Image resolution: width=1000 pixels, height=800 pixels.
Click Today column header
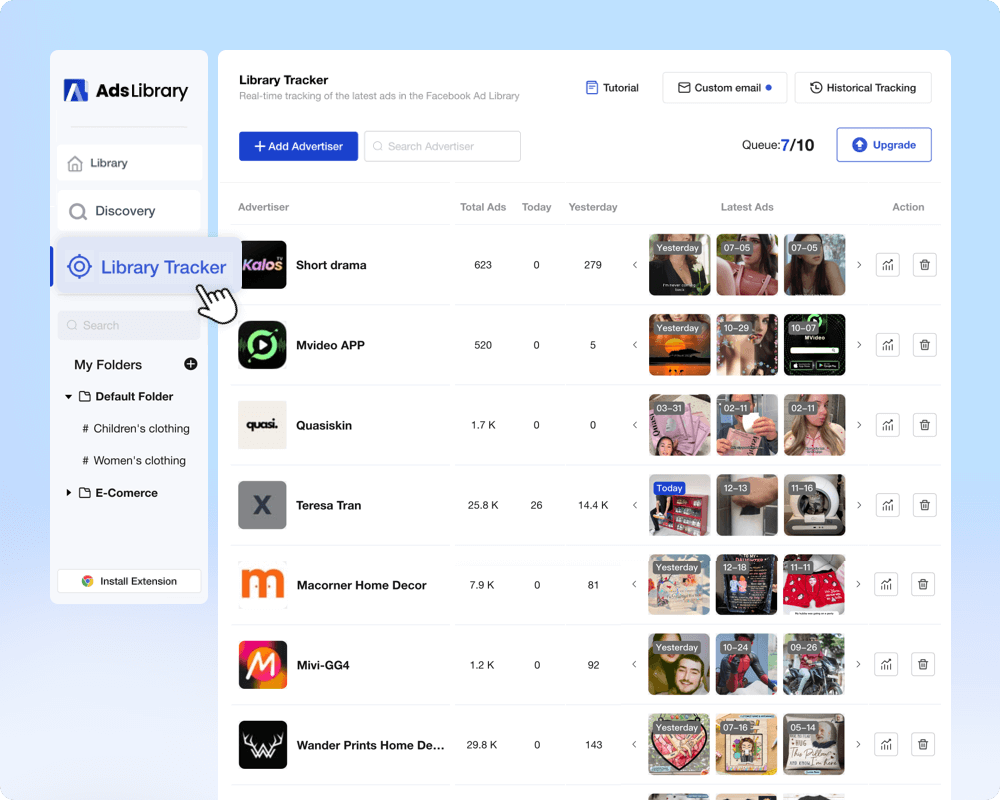coord(536,207)
